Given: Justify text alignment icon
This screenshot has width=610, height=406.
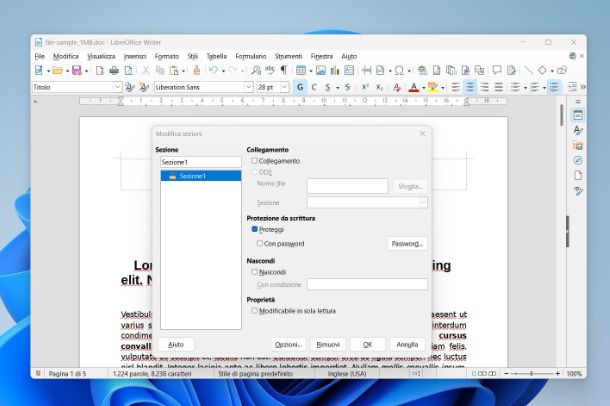Looking at the screenshot, I should pyautogui.click(x=498, y=87).
